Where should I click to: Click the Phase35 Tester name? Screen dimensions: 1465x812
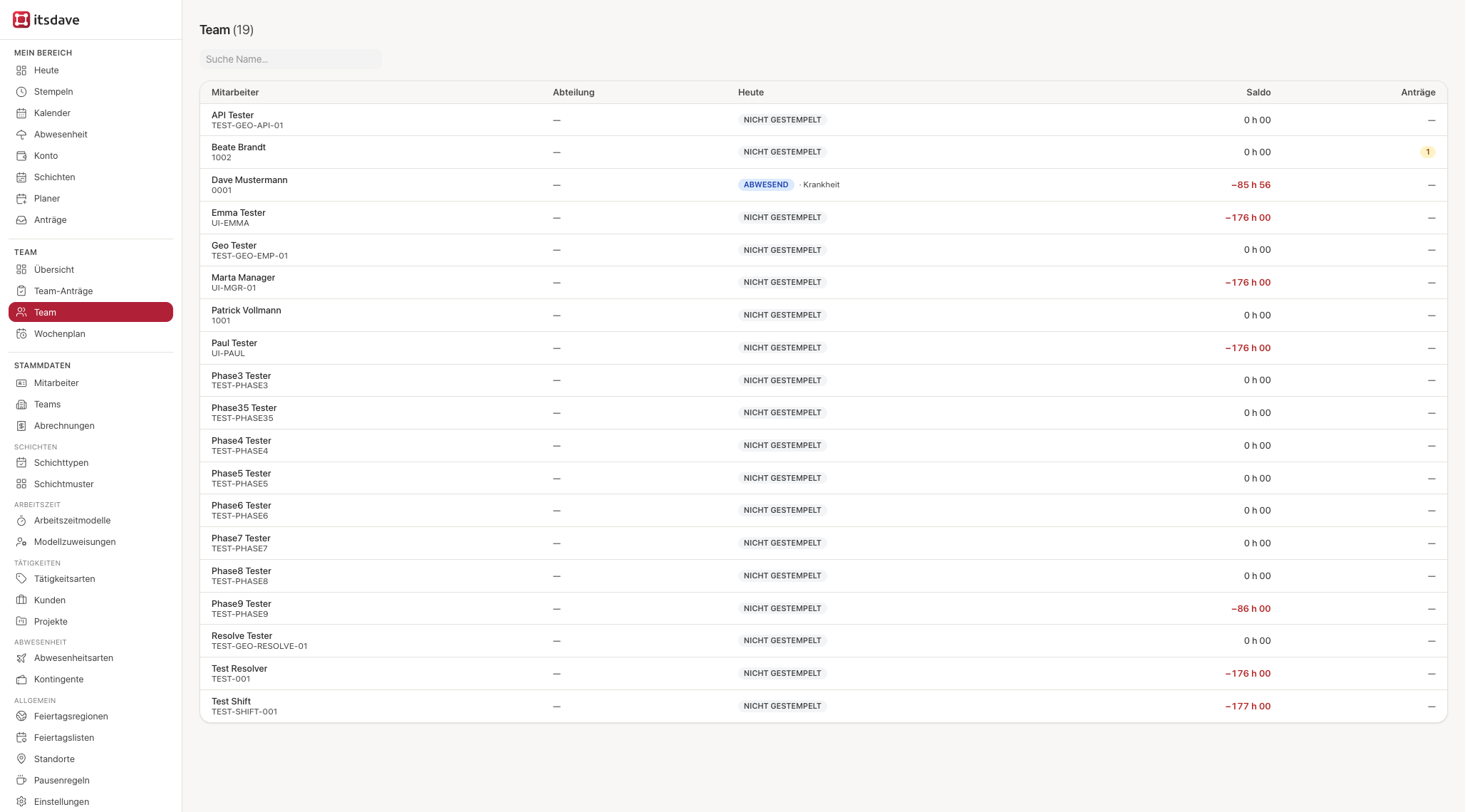(x=244, y=408)
